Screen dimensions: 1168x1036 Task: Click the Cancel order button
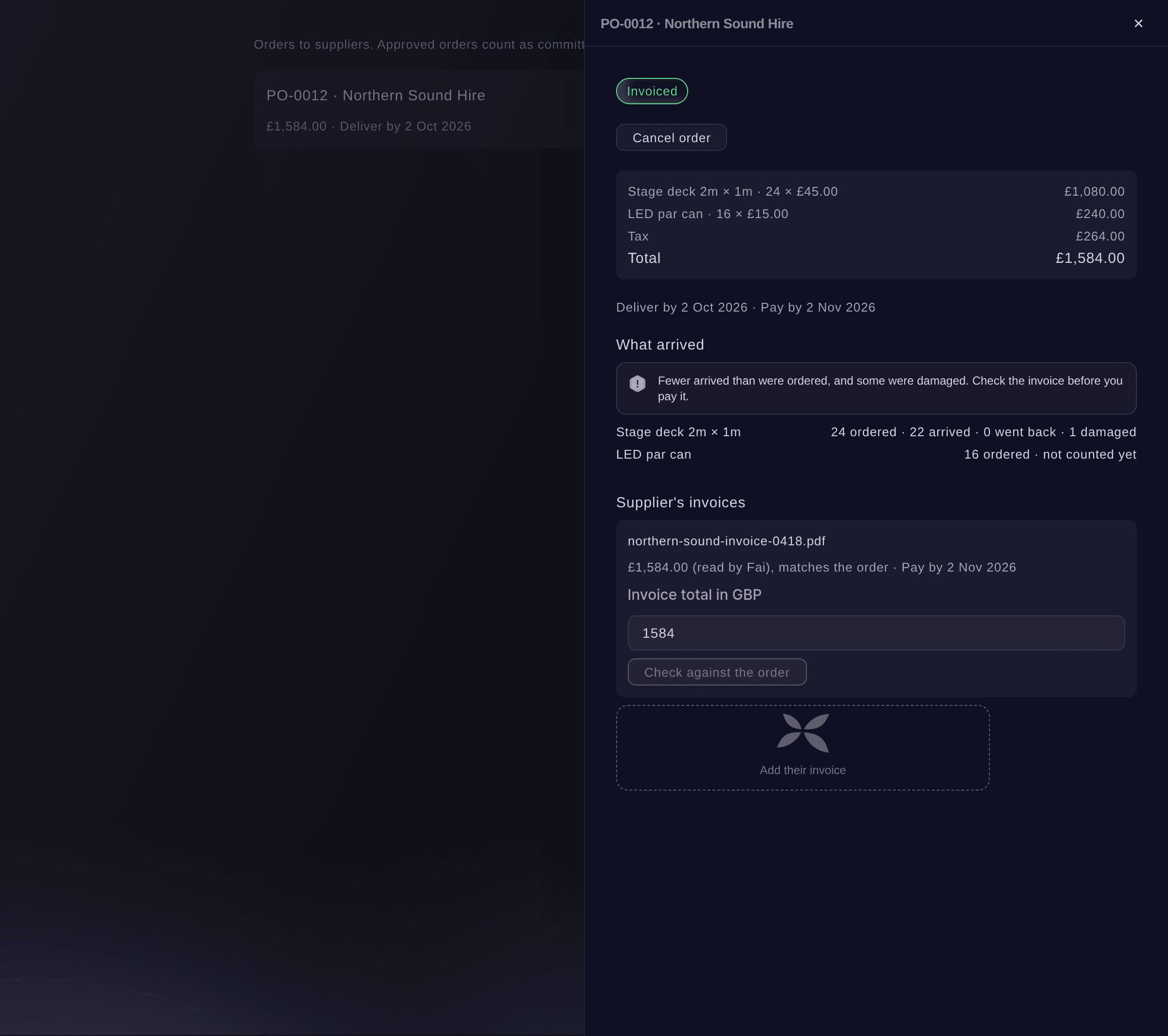pyautogui.click(x=672, y=138)
